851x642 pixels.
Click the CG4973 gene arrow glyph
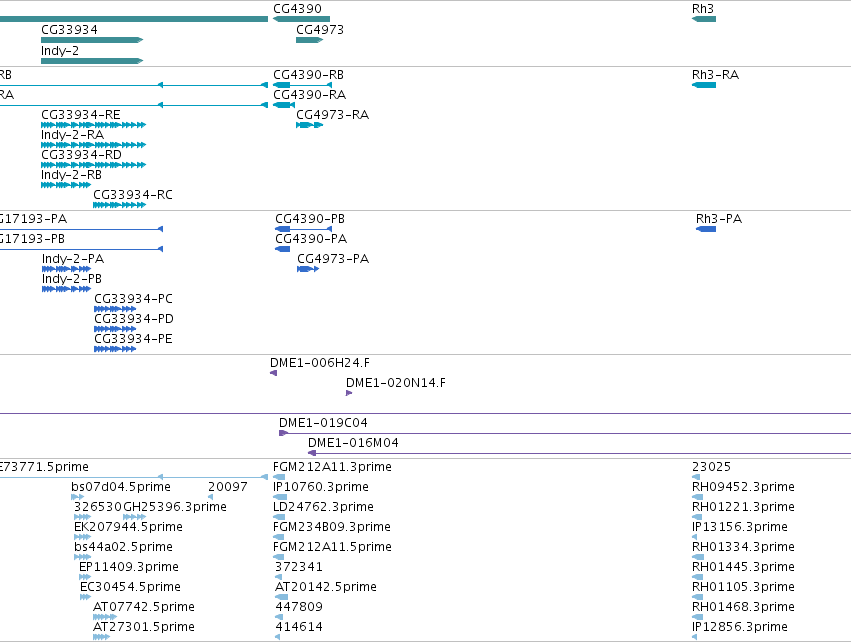click(309, 40)
